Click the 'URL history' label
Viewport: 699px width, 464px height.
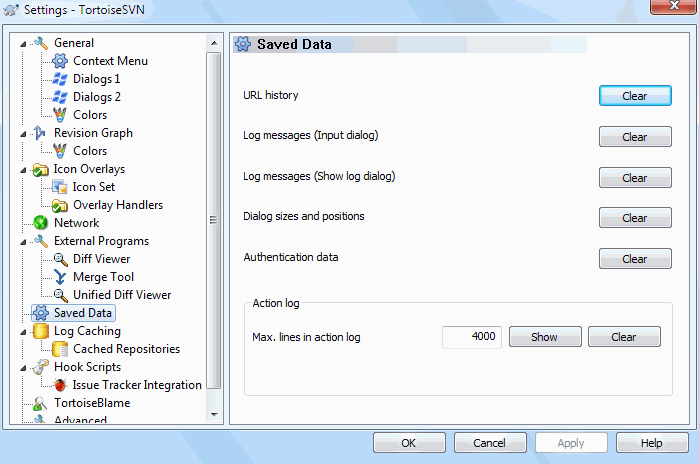tap(271, 95)
